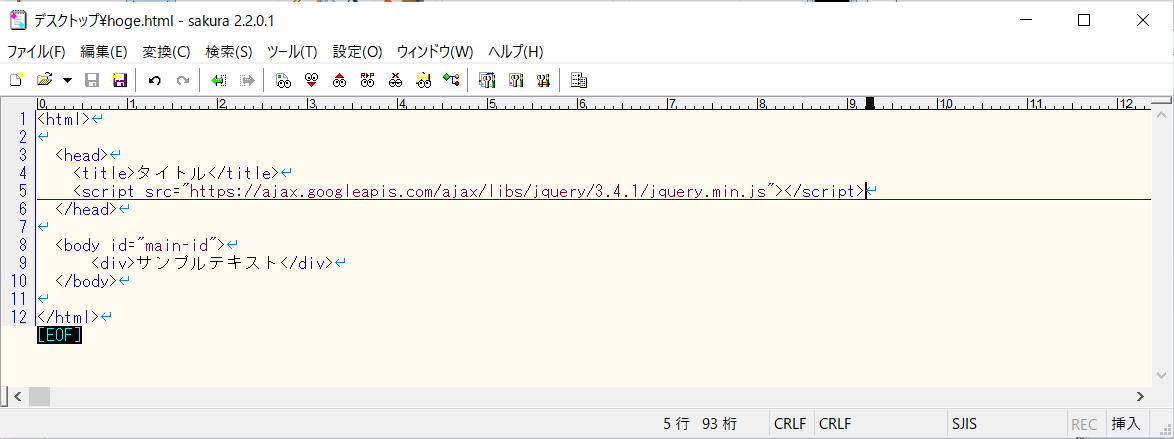Open Grep search folder binoculars icon

pyautogui.click(x=424, y=79)
